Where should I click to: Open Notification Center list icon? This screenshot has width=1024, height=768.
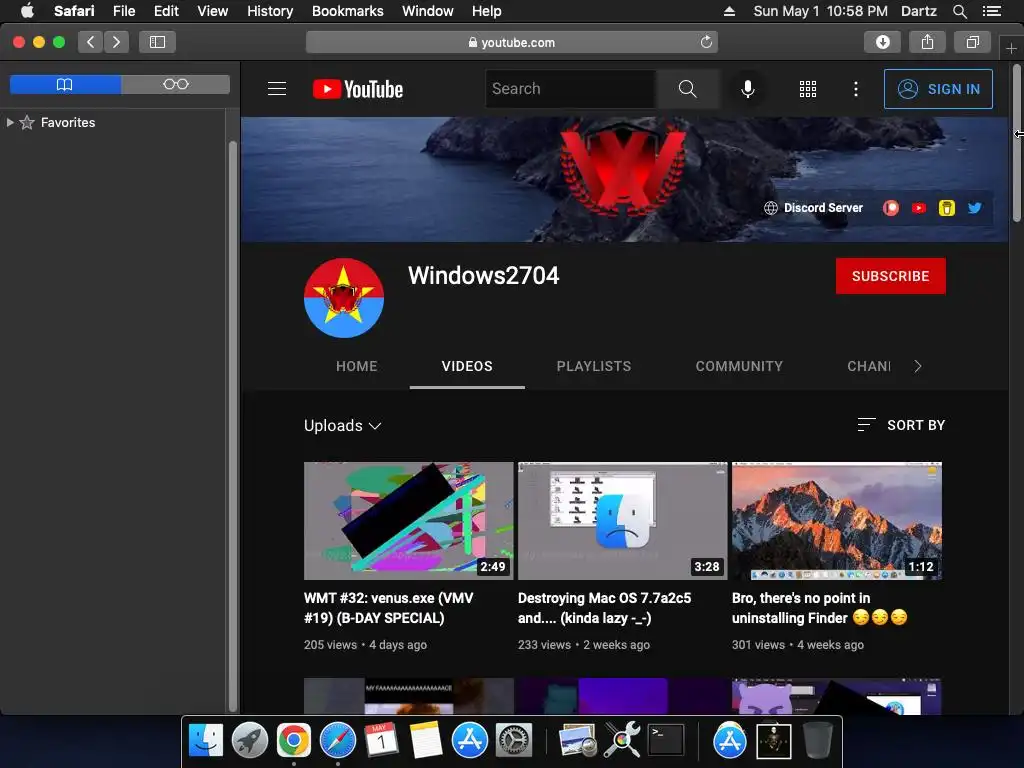coord(992,11)
